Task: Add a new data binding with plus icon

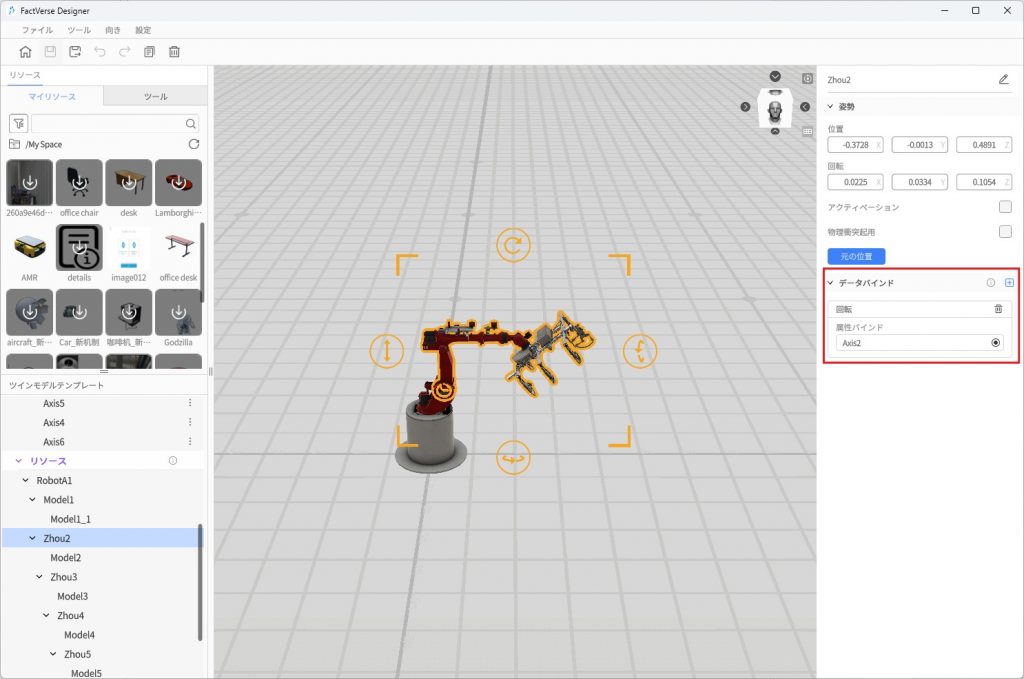Action: [1008, 283]
